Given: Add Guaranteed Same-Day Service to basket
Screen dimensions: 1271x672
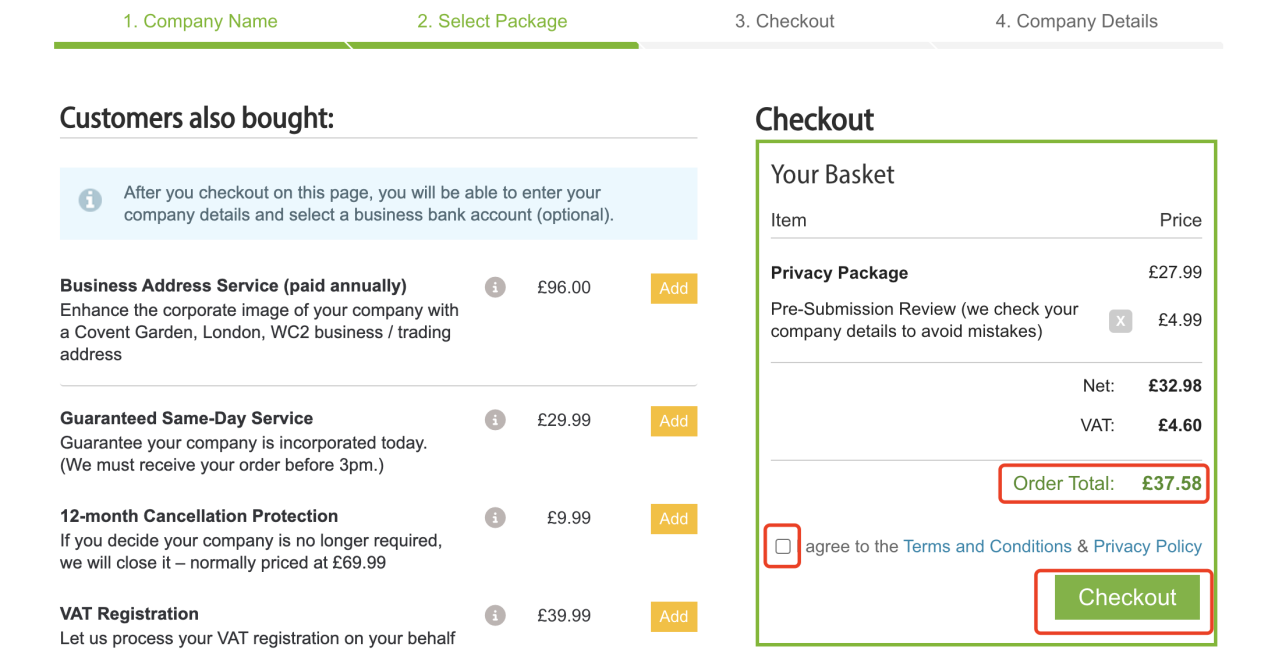Looking at the screenshot, I should 674,421.
